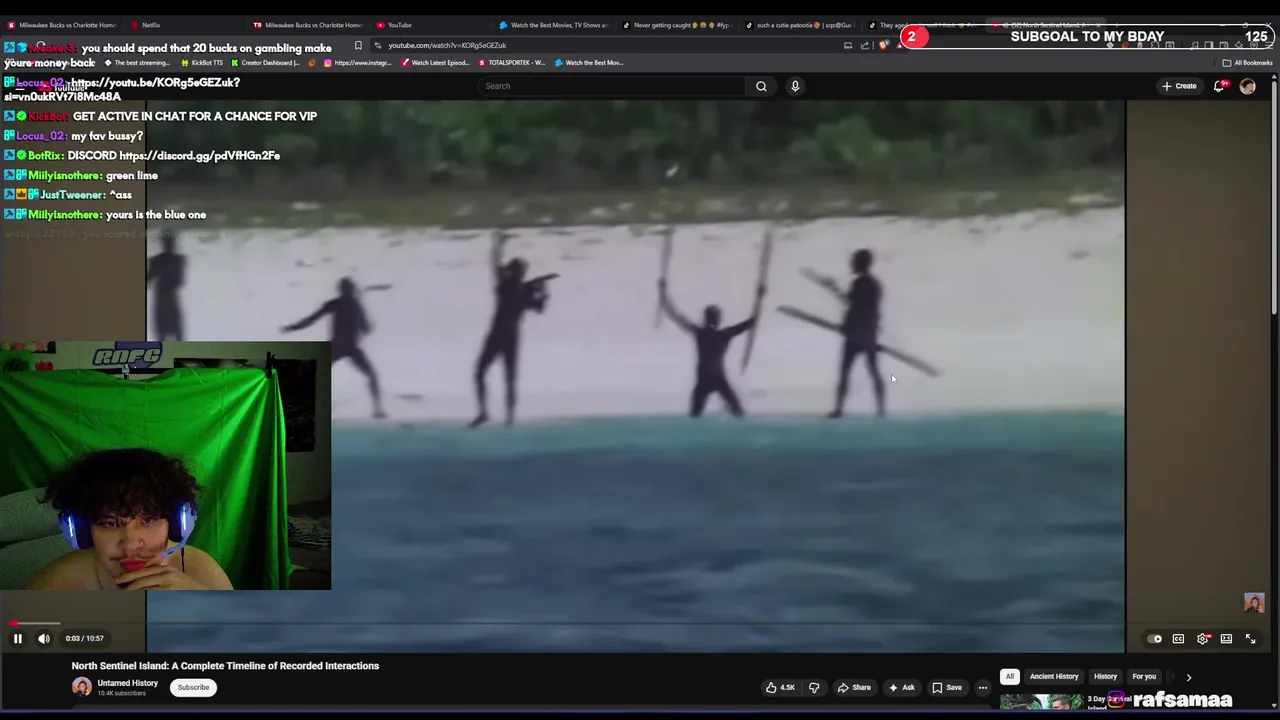Select the For you filter chip
Screen dimensions: 1280x720
(1144, 677)
